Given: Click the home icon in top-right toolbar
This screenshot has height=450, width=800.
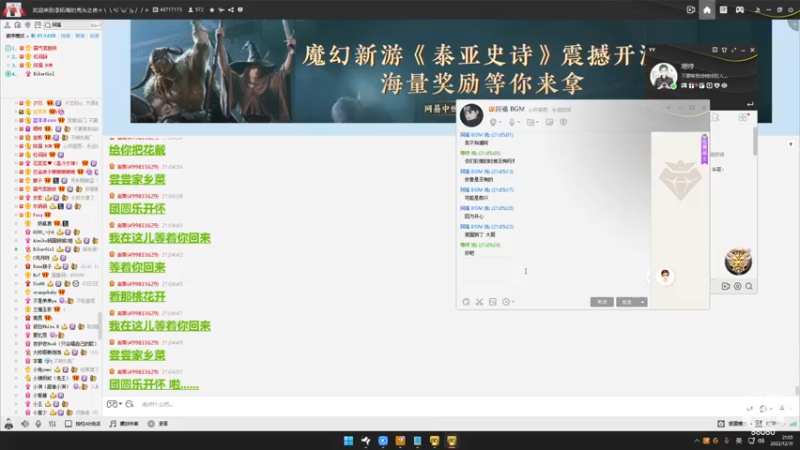Looking at the screenshot, I should pos(707,10).
